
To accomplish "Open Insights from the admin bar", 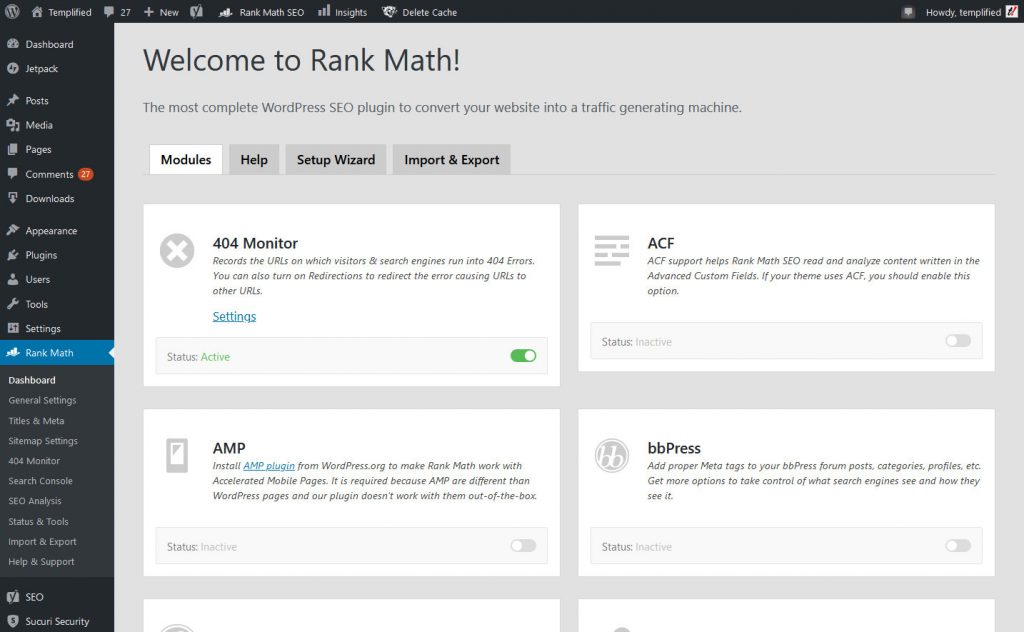I will (x=342, y=12).
